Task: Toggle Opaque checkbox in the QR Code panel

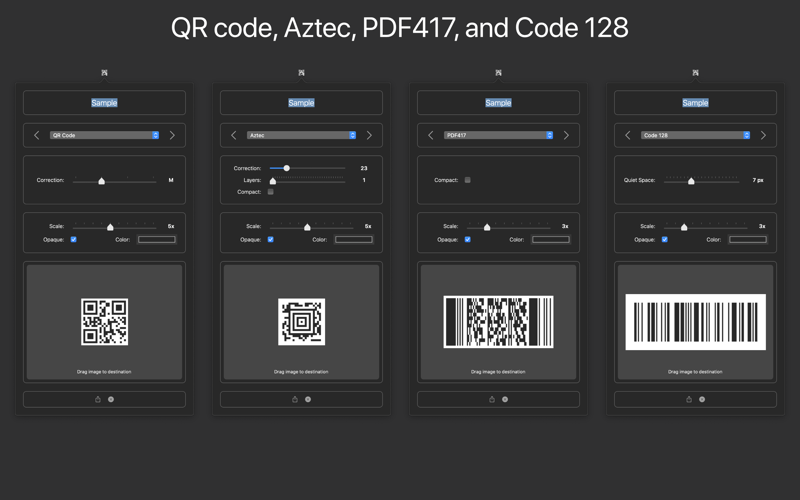Action: click(73, 239)
